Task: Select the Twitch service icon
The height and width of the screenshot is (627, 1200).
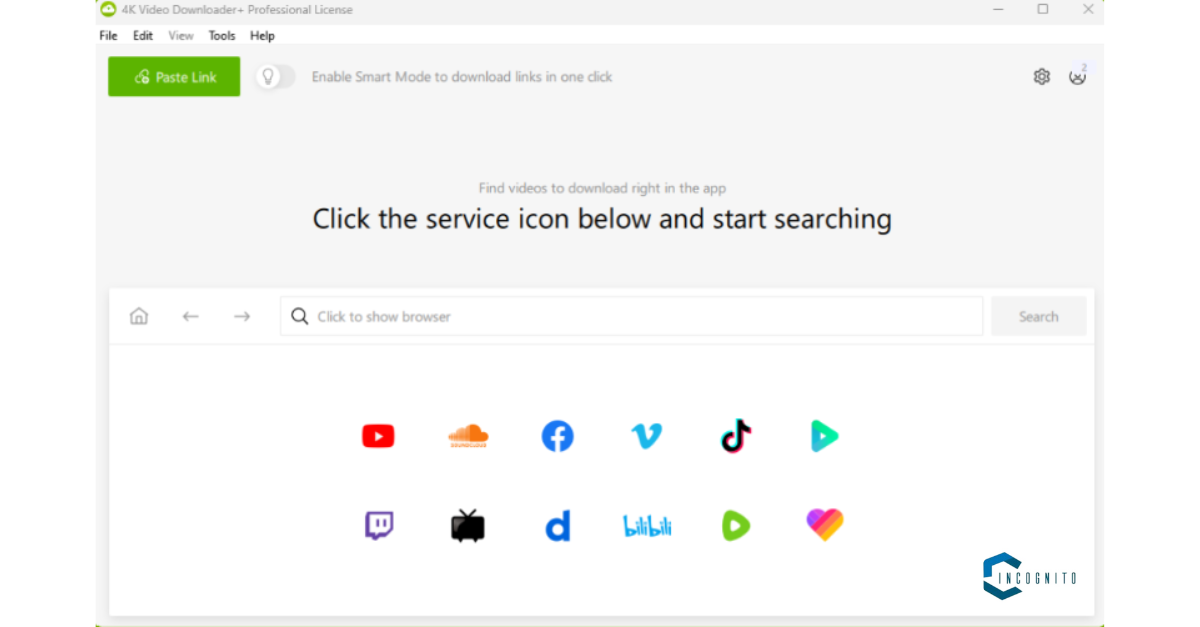Action: coord(378,525)
